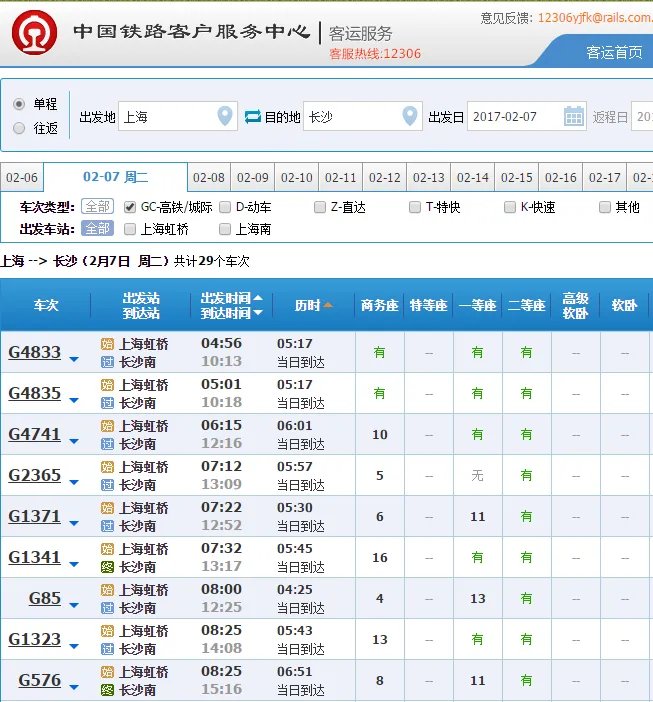Viewport: 653px width, 702px height.
Task: Click 全部 button for departure stations
Action: point(98,229)
